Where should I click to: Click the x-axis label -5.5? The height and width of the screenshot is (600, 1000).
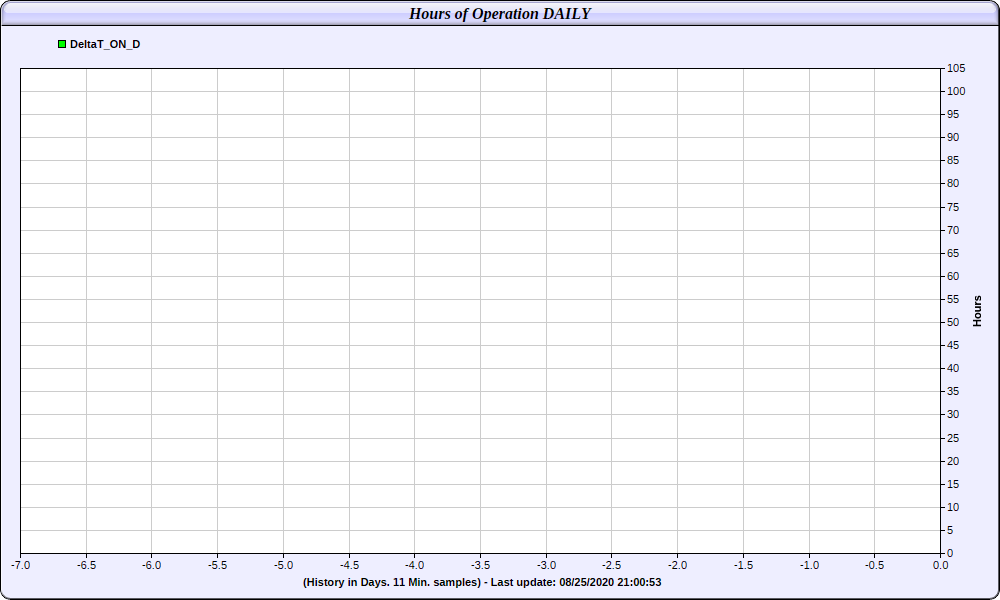tap(217, 565)
